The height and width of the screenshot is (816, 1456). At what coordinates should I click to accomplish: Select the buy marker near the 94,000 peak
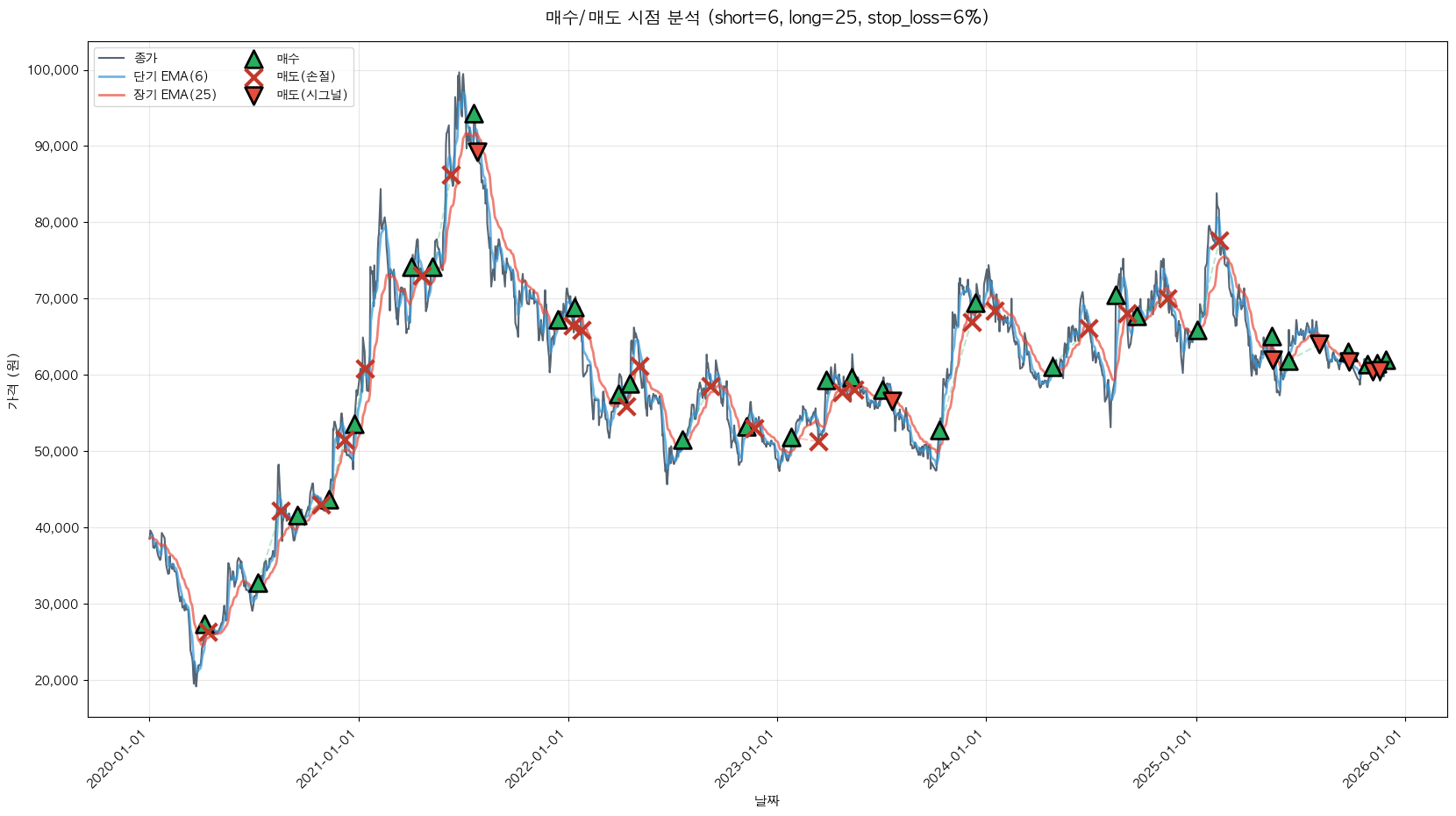474,114
